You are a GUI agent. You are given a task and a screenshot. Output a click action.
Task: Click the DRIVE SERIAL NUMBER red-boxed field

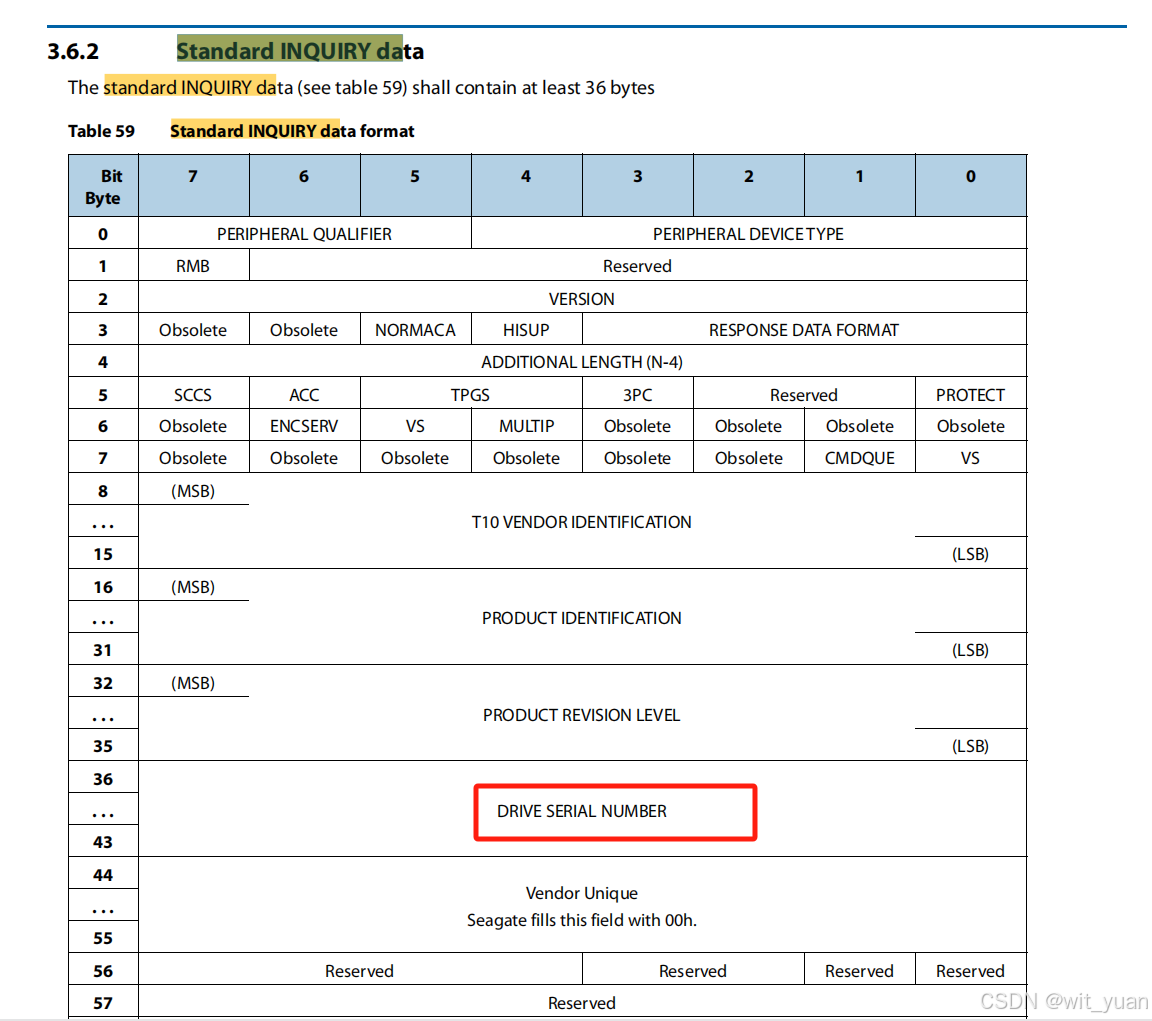[582, 811]
